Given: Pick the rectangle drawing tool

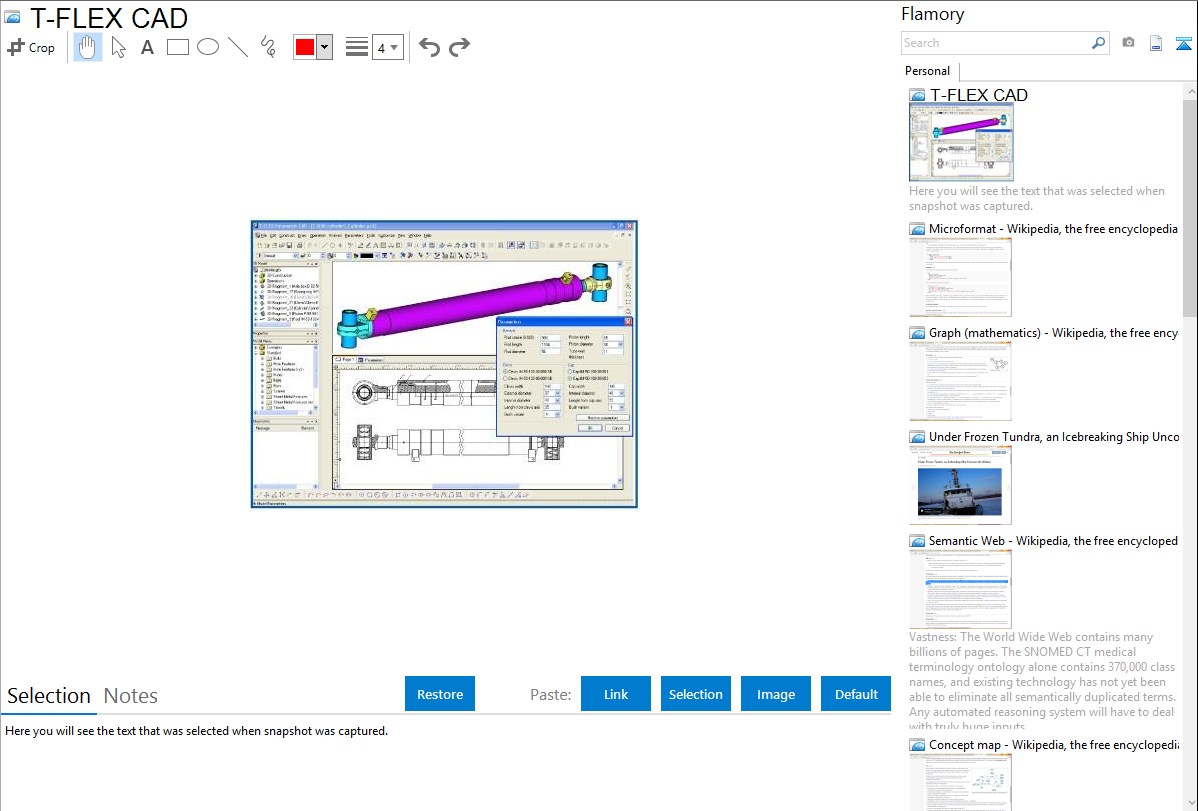Looking at the screenshot, I should (177, 47).
